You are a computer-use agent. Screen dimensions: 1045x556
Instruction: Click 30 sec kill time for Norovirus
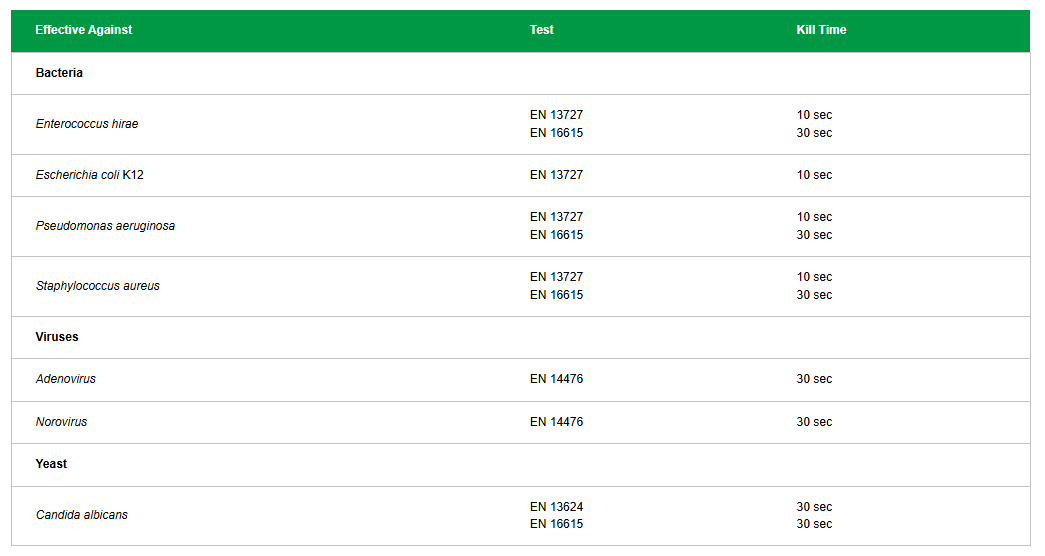[x=814, y=422]
